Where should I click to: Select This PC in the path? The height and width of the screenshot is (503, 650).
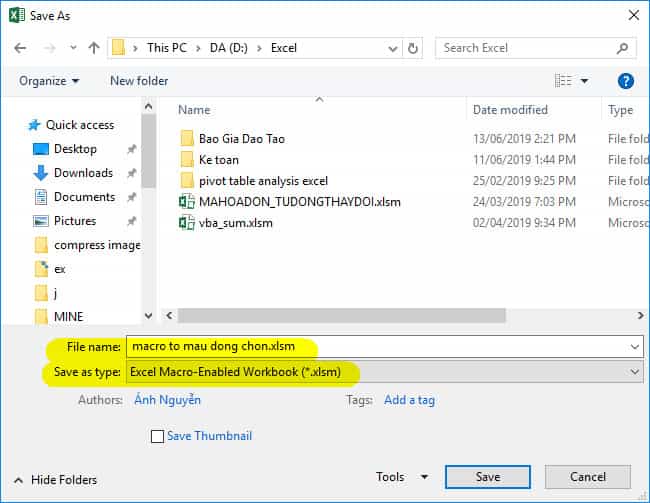coord(167,48)
